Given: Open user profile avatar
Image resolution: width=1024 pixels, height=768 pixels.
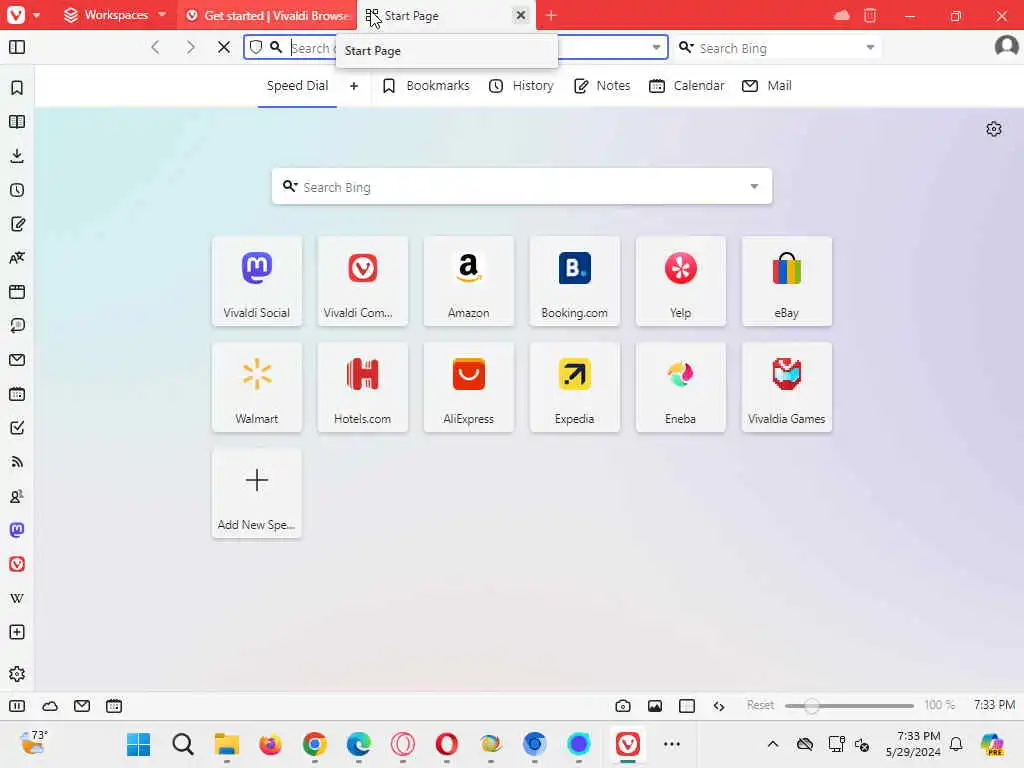Looking at the screenshot, I should tap(1006, 46).
